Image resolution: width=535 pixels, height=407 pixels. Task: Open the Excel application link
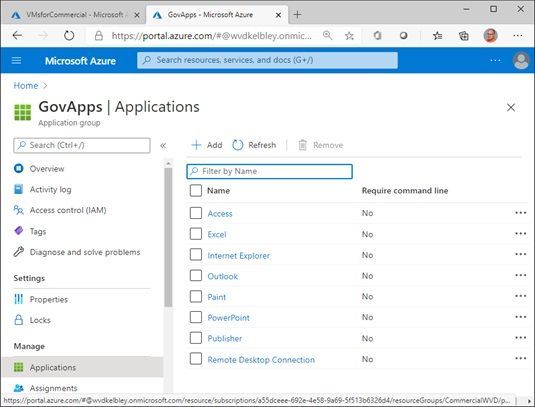tap(217, 234)
